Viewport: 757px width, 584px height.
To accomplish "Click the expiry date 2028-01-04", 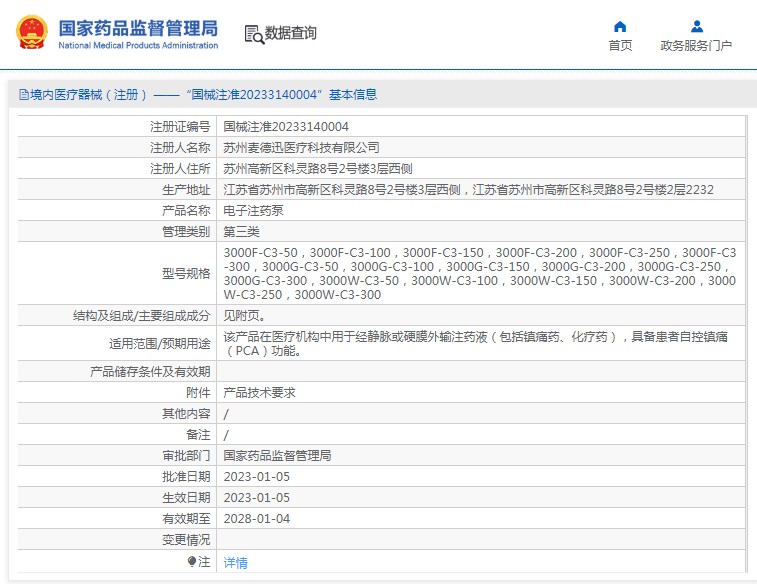I will coord(256,518).
